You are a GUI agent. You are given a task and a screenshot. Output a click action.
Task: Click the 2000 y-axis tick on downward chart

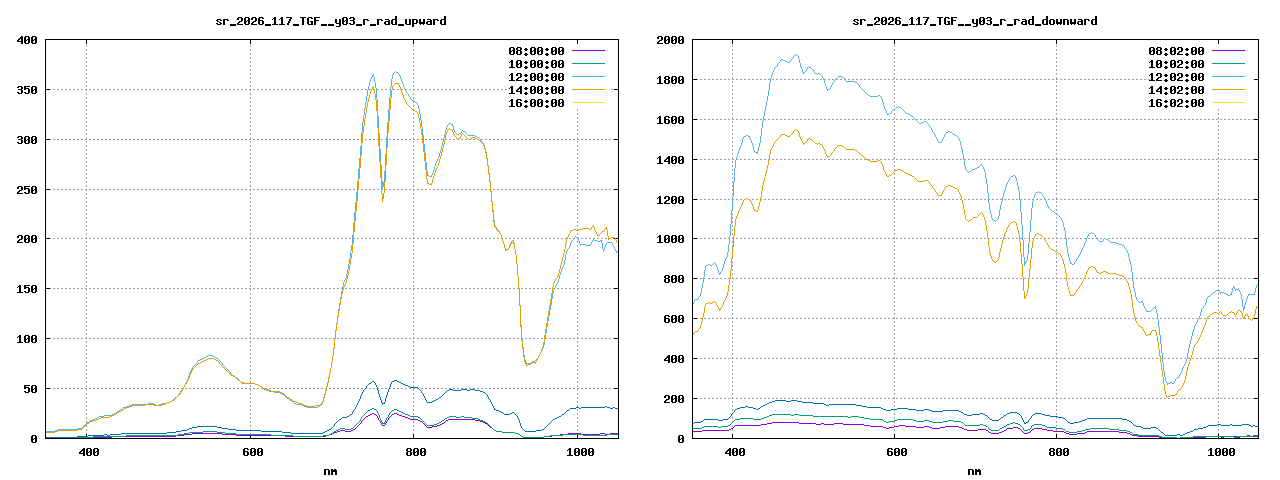668,40
